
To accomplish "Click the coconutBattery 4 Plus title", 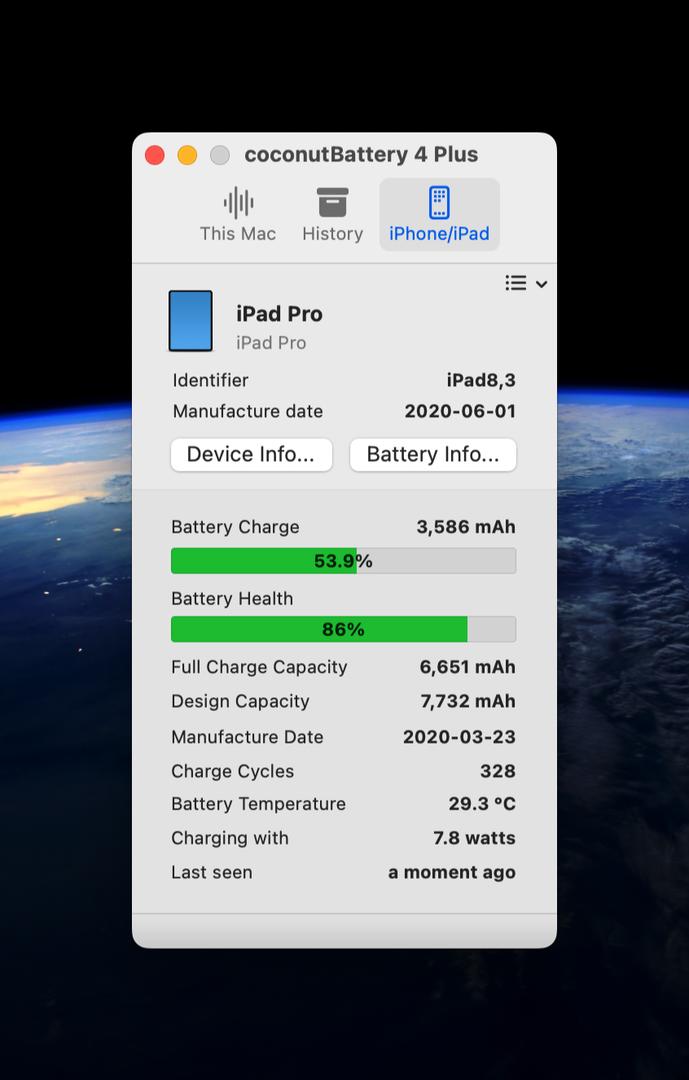I will tap(361, 154).
